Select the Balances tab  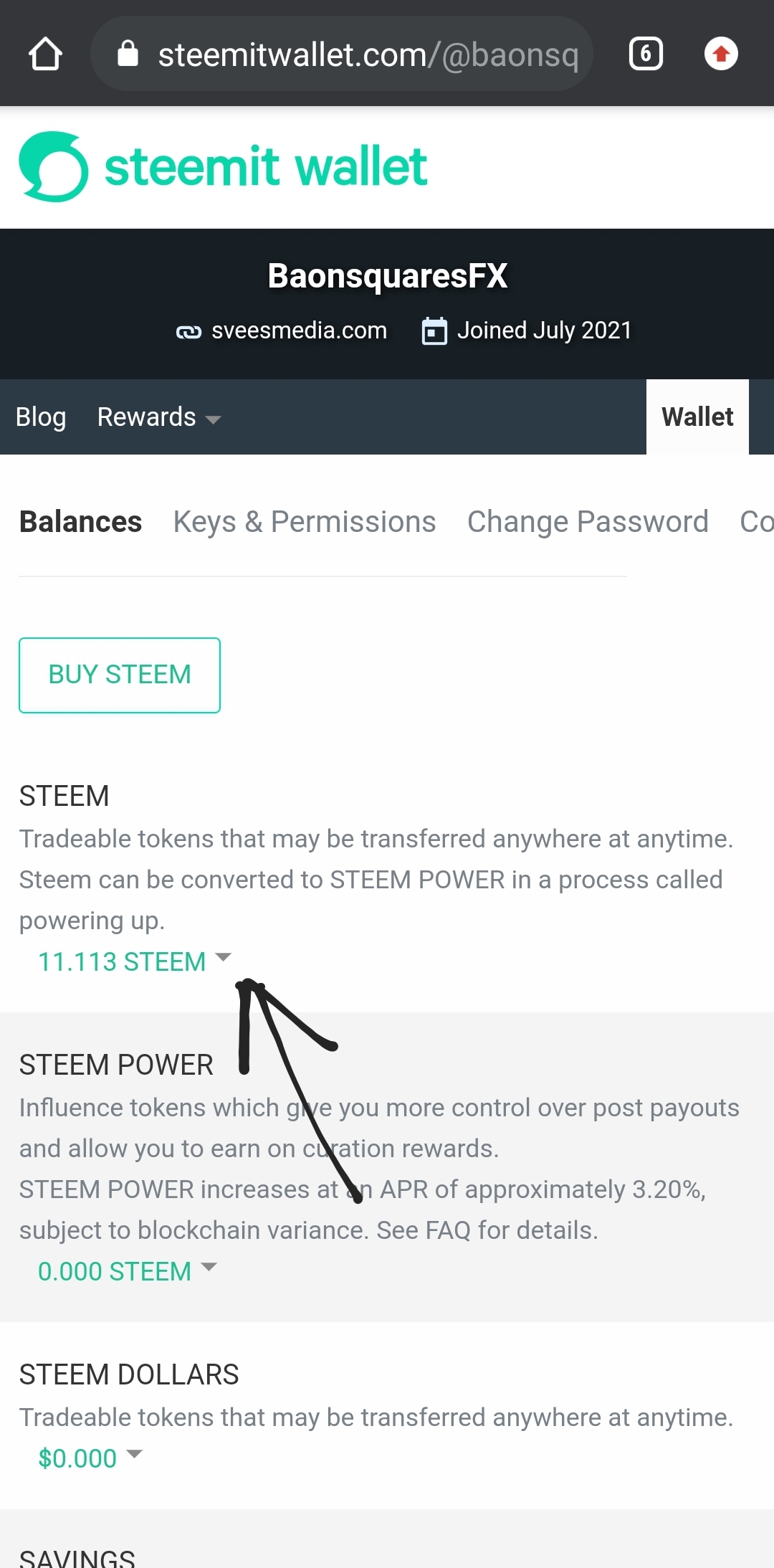pos(80,522)
